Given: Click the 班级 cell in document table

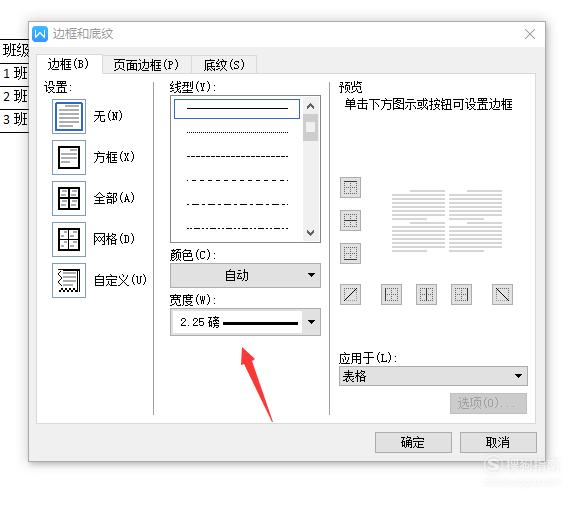Looking at the screenshot, I should [15, 50].
